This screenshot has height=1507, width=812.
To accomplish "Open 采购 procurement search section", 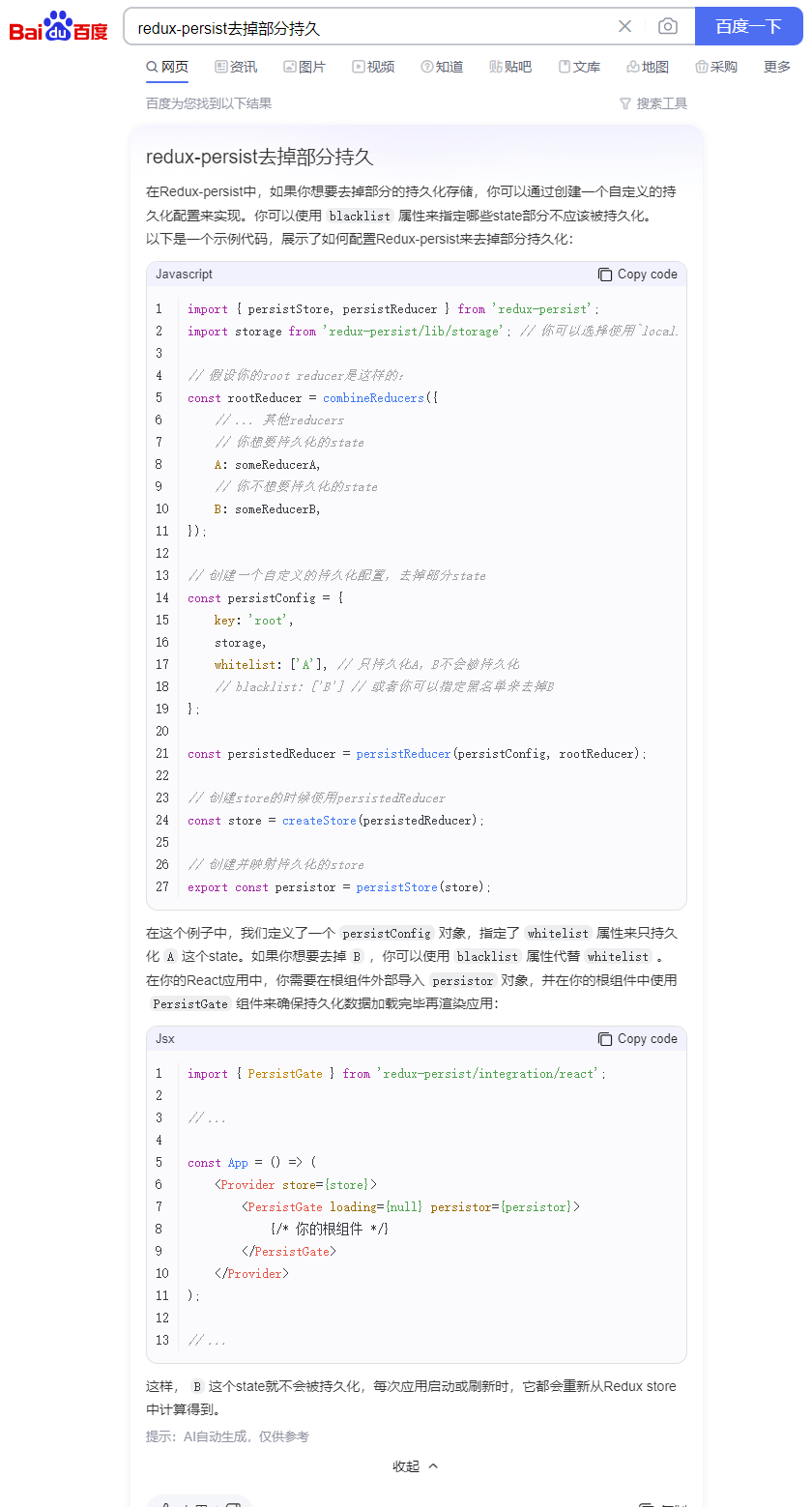I will [x=715, y=67].
